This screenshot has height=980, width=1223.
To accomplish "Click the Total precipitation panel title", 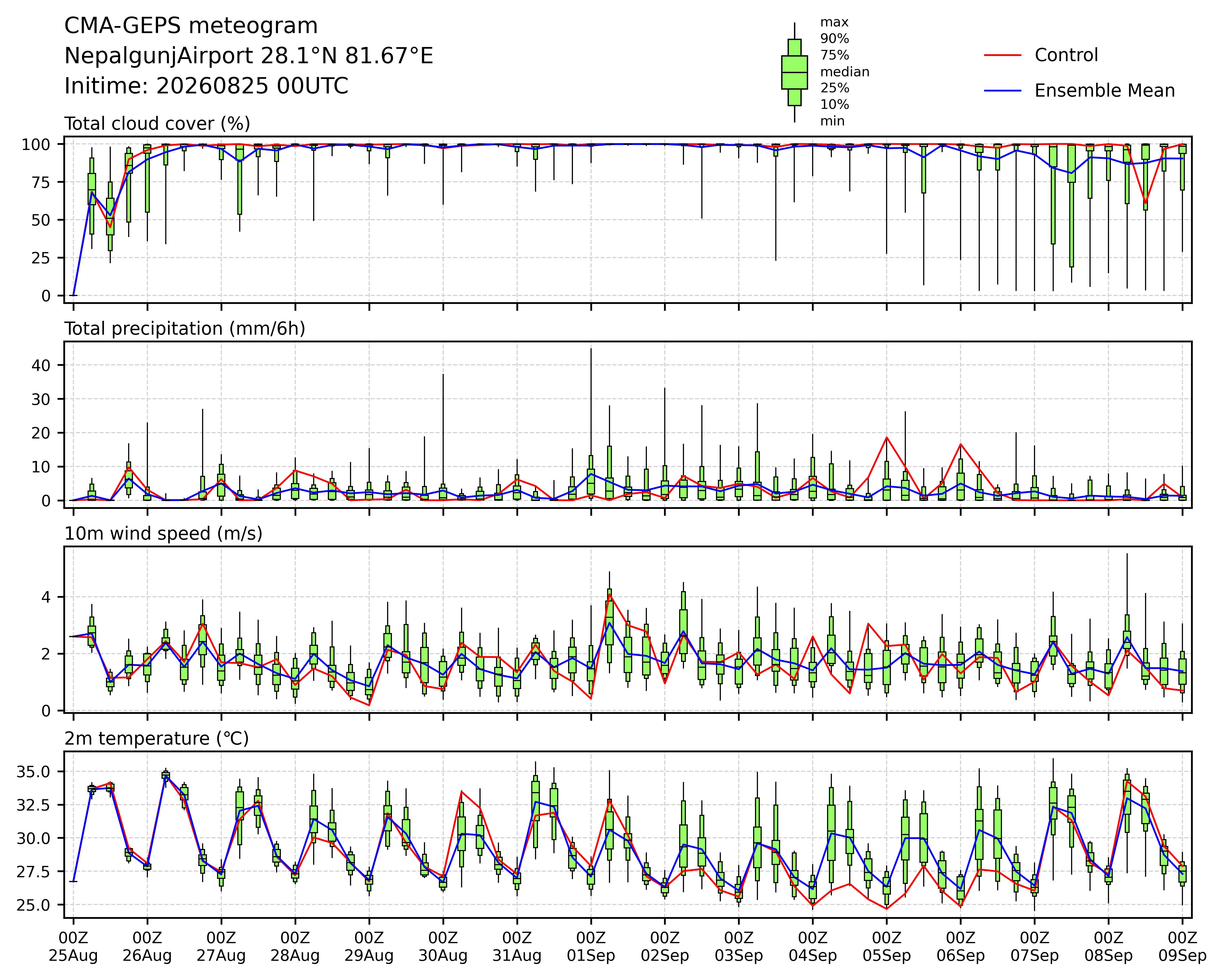I will 185,329.
